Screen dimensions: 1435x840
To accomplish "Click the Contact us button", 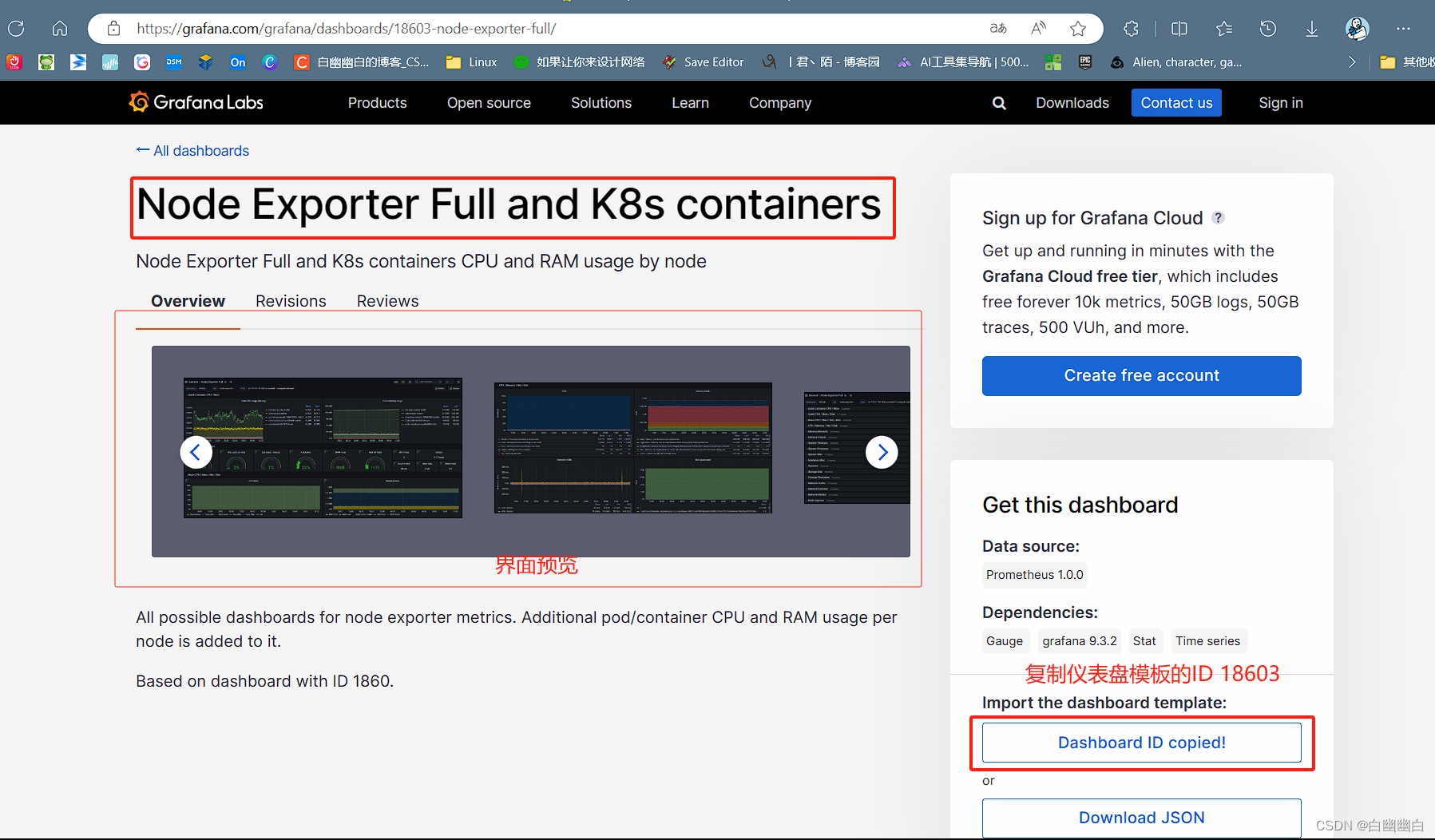I will click(x=1176, y=103).
